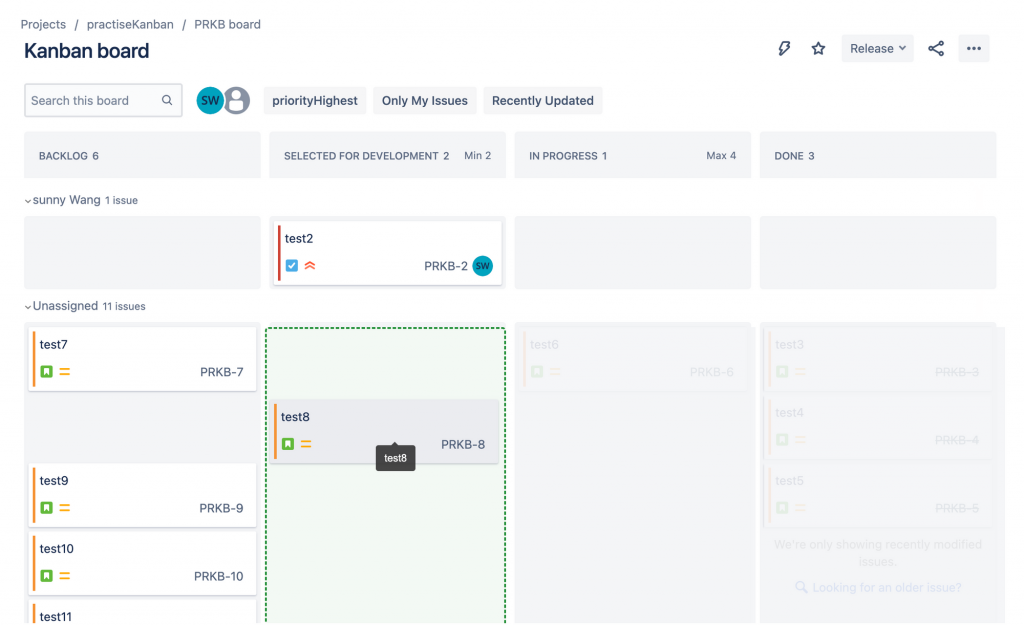Open the Release dropdown
This screenshot has width=1024, height=625.
point(877,48)
